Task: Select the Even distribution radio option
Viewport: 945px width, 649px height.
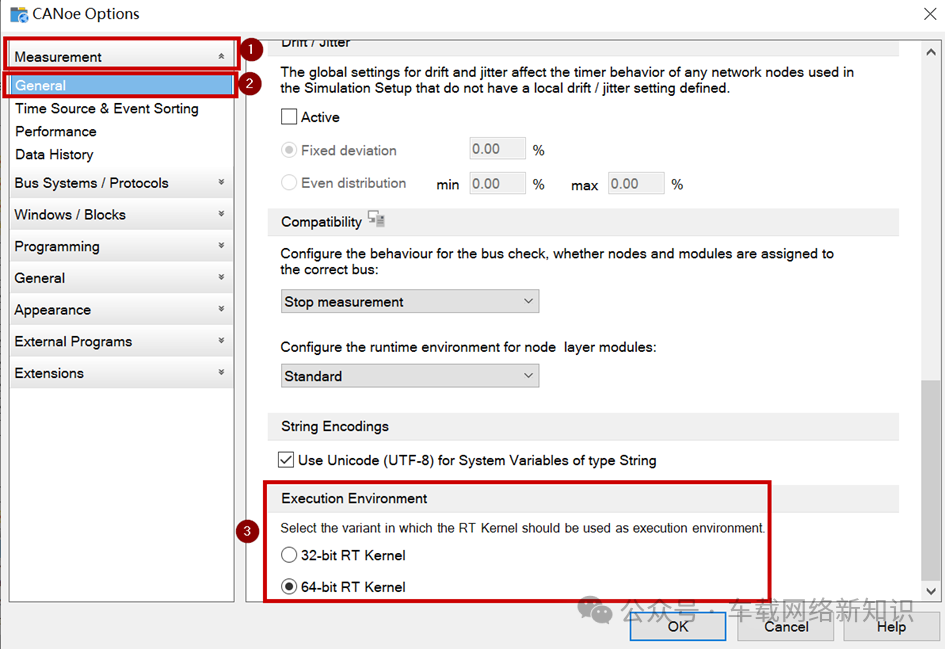Action: 289,183
